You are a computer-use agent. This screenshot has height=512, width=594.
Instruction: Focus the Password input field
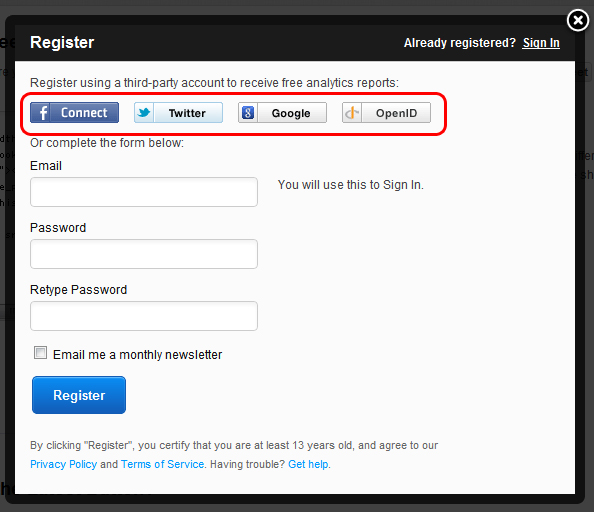[144, 254]
